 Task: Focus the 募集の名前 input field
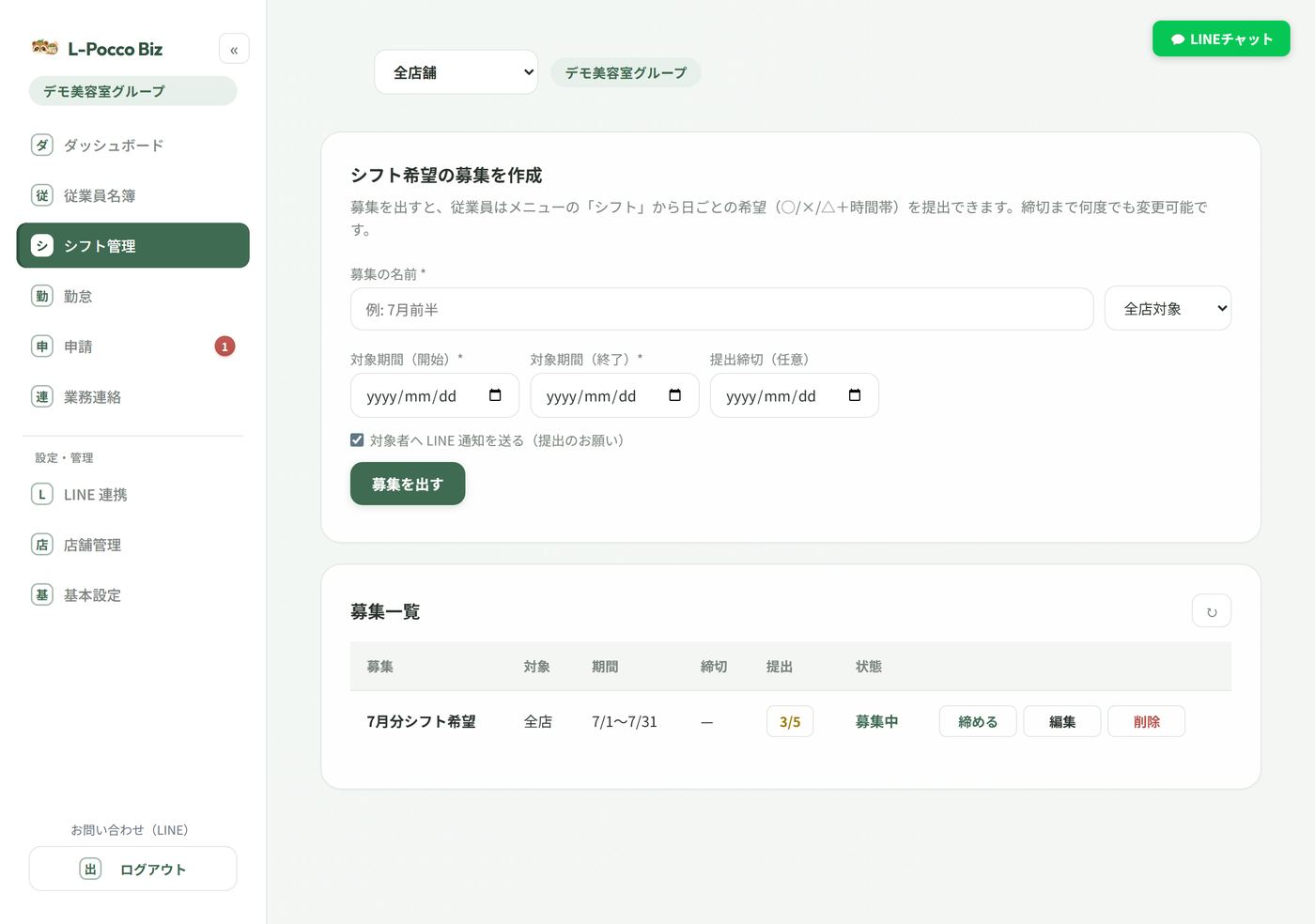[x=721, y=309]
